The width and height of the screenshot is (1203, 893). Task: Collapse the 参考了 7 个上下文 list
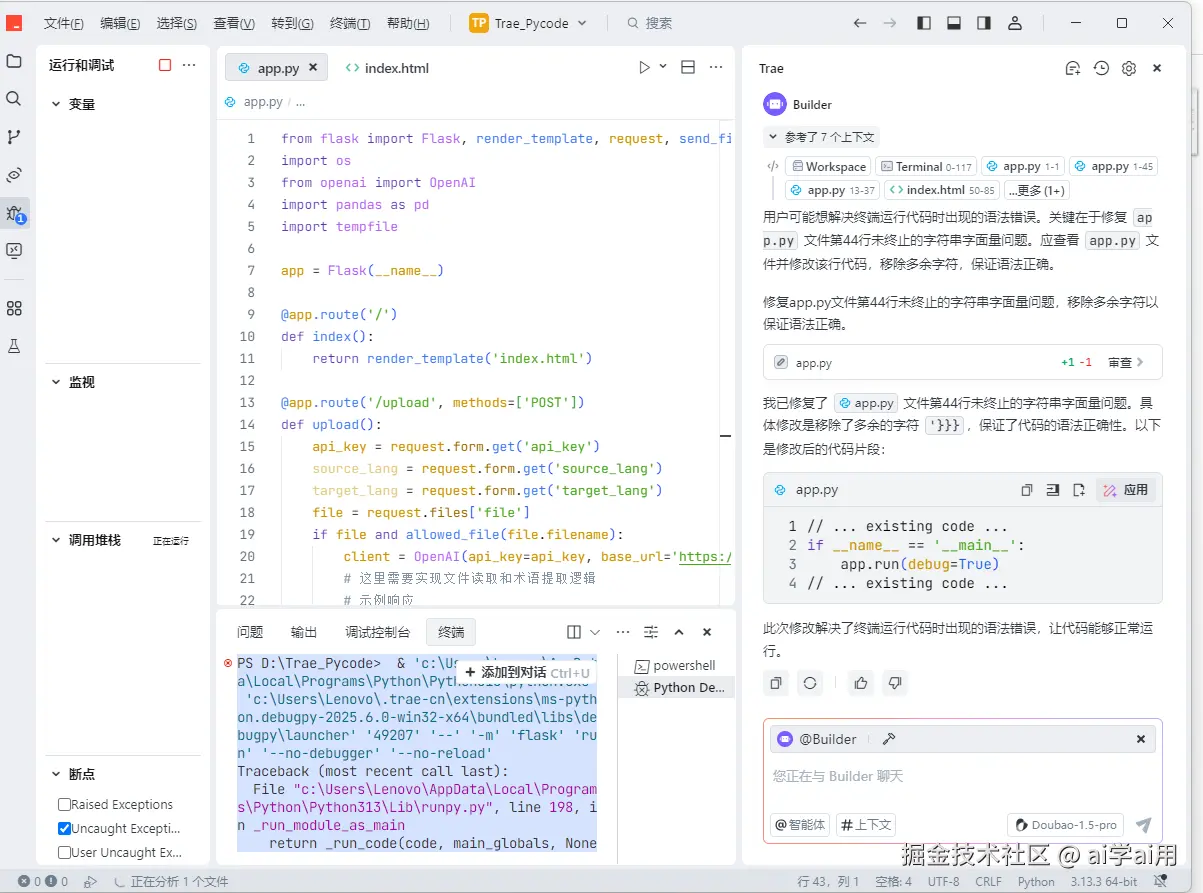coord(821,137)
